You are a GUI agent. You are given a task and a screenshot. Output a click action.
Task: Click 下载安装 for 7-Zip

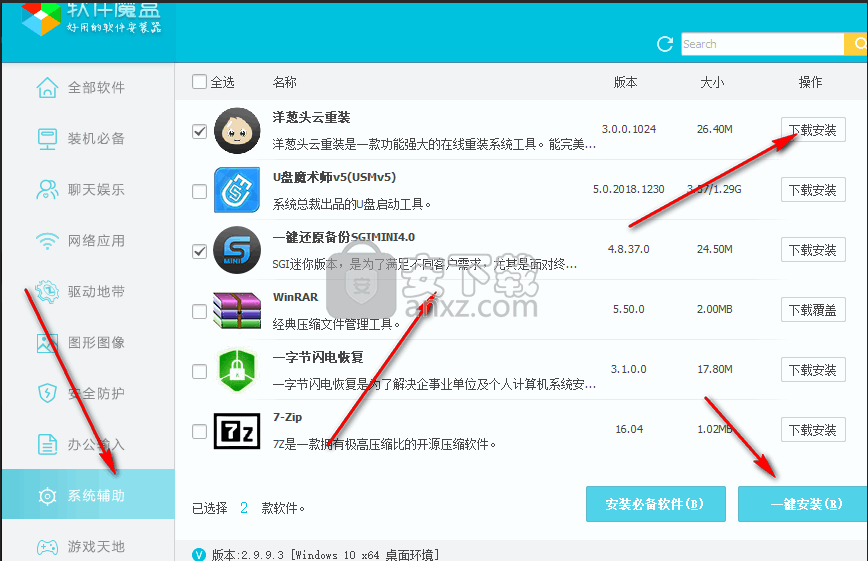(x=813, y=430)
